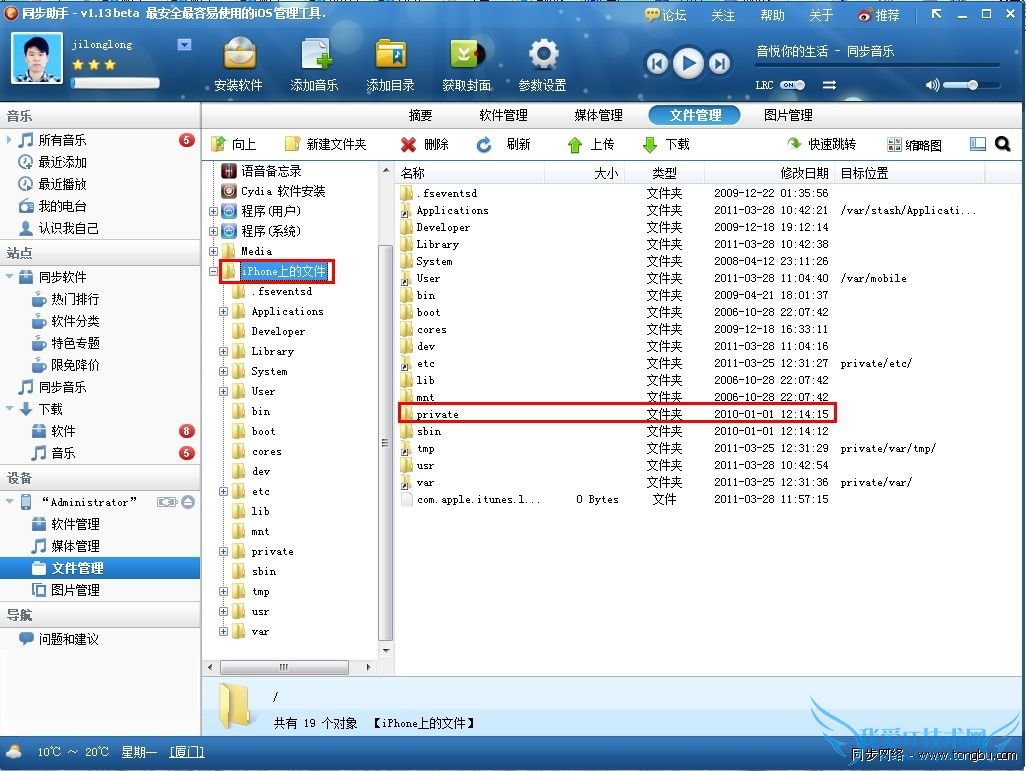Viewport: 1026px width, 771px height.
Task: Collapse the 同步软件 sidebar section
Action: [x=9, y=277]
